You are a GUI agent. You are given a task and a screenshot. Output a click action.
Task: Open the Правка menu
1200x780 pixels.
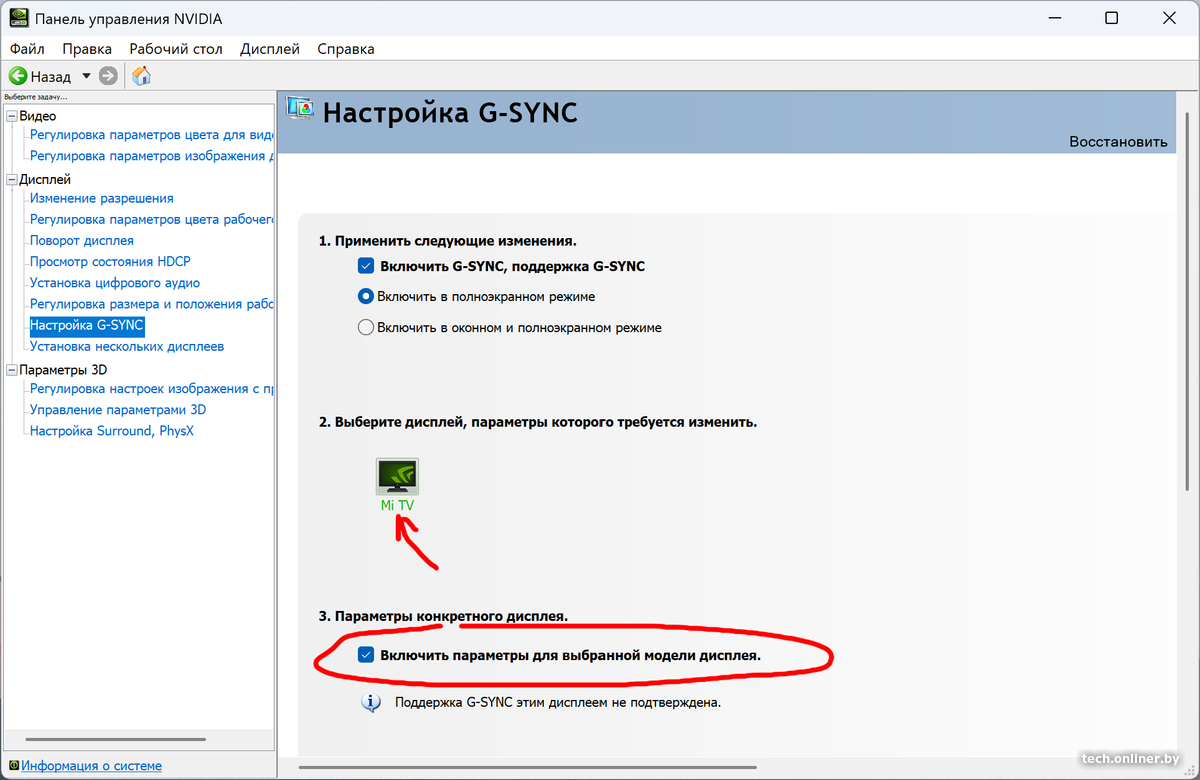(x=87, y=48)
